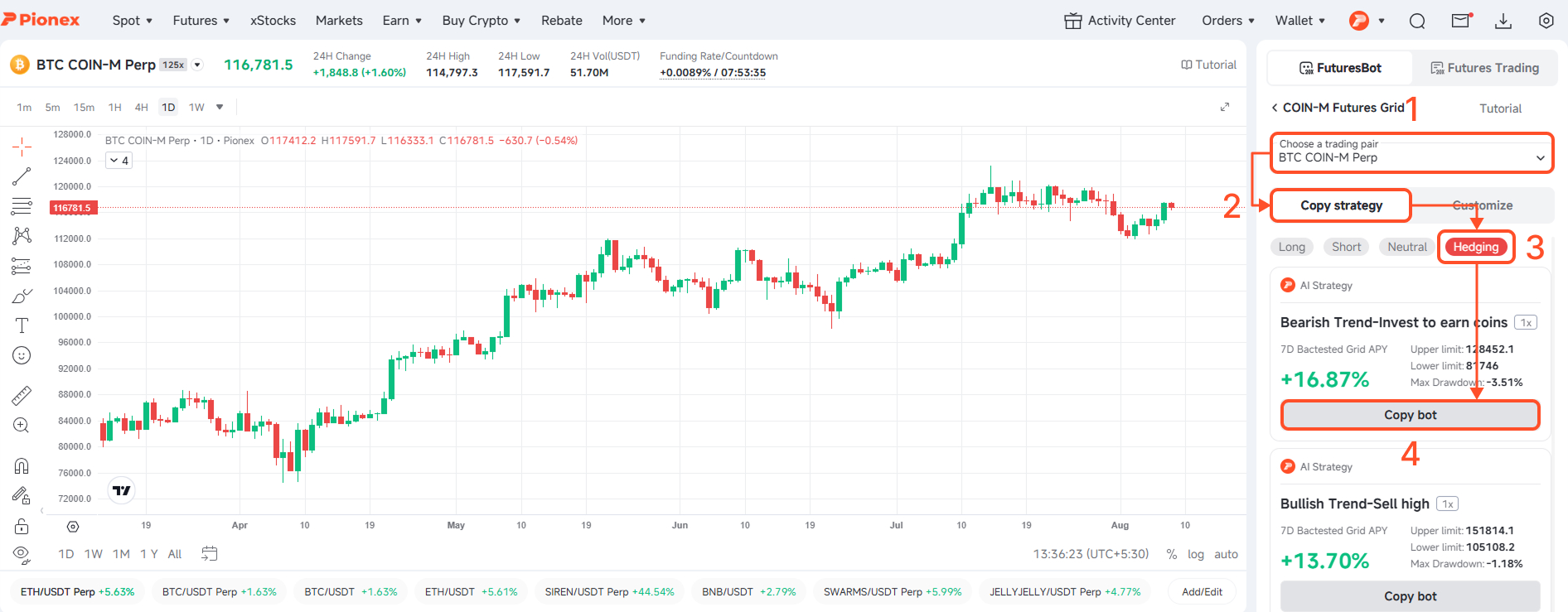1568x612 pixels.
Task: Click the Pionex logo
Action: point(41,20)
